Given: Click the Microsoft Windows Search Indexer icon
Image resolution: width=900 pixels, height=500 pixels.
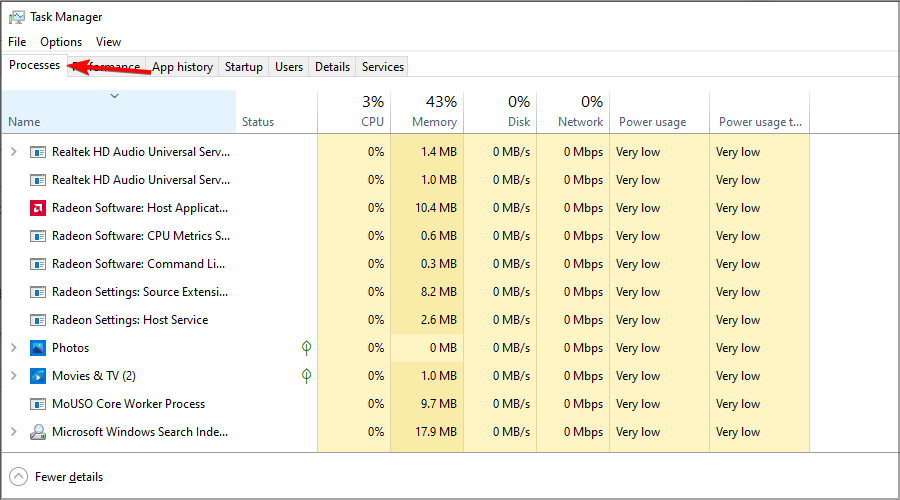Looking at the screenshot, I should (x=38, y=432).
